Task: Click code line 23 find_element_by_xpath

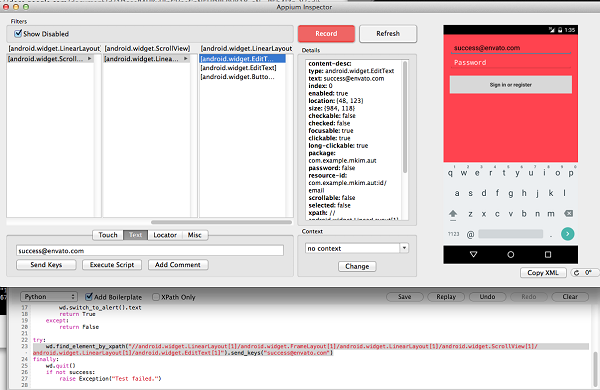Action: pyautogui.click(x=311, y=349)
